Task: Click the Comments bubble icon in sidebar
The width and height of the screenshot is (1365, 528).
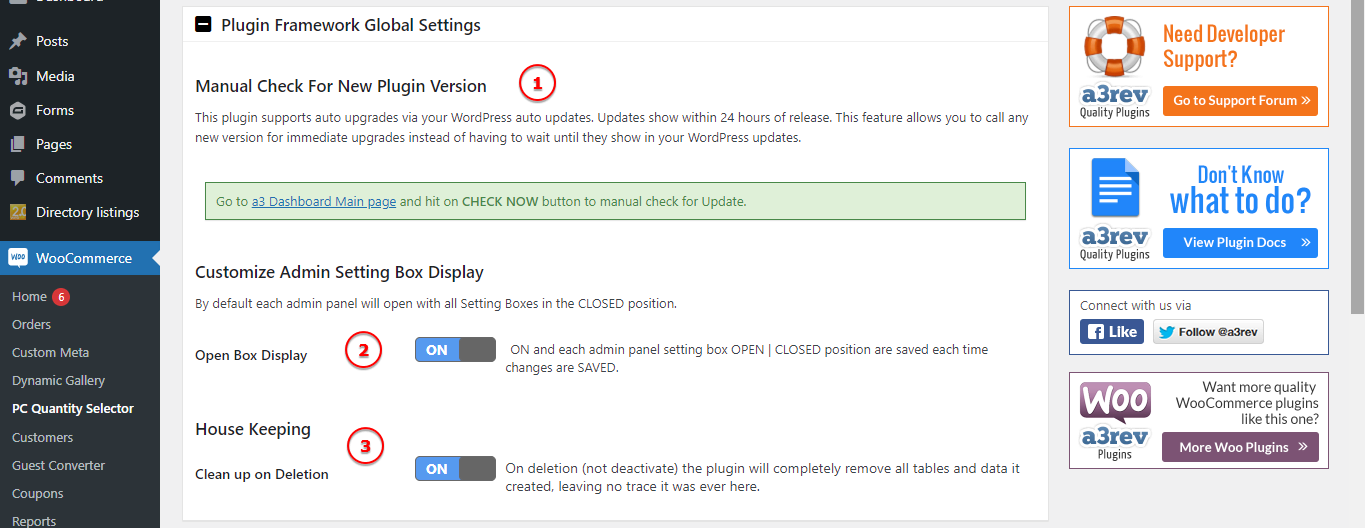Action: [17, 178]
